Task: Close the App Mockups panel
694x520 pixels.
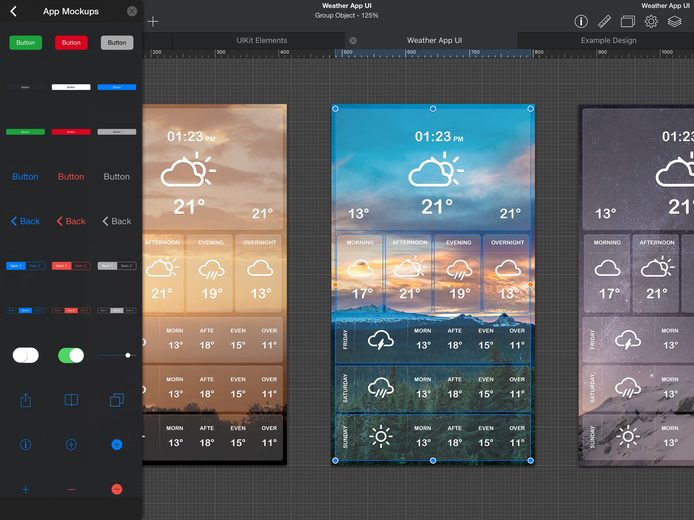Action: pyautogui.click(x=132, y=11)
